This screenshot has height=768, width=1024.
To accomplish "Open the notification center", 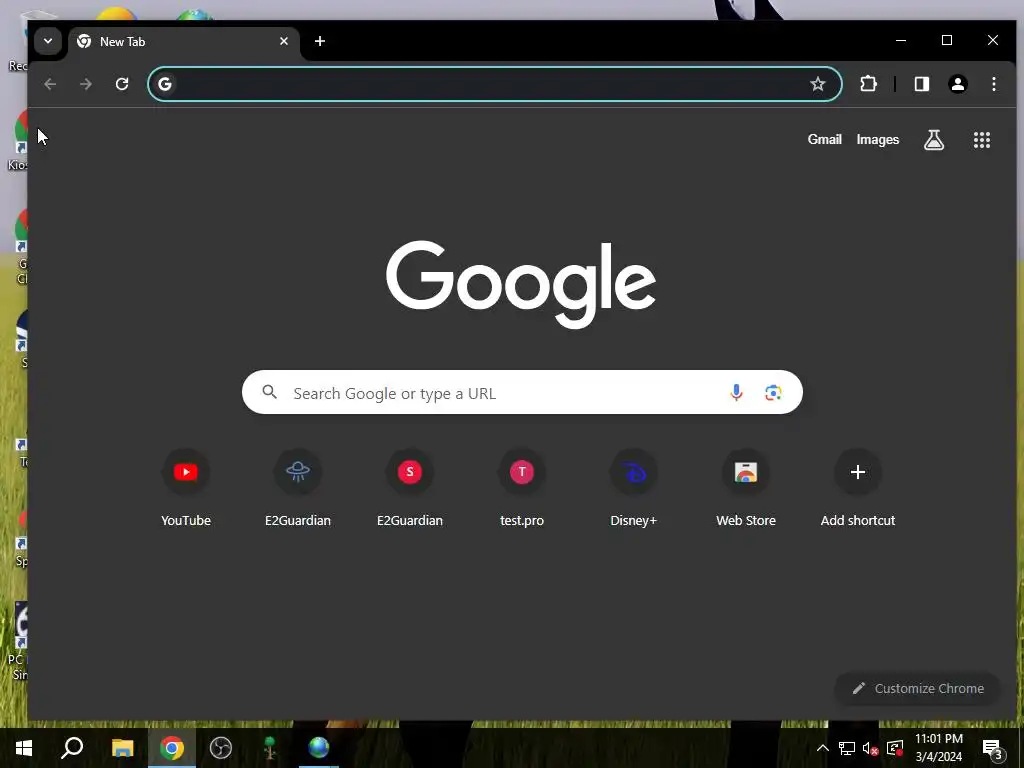I will (993, 748).
